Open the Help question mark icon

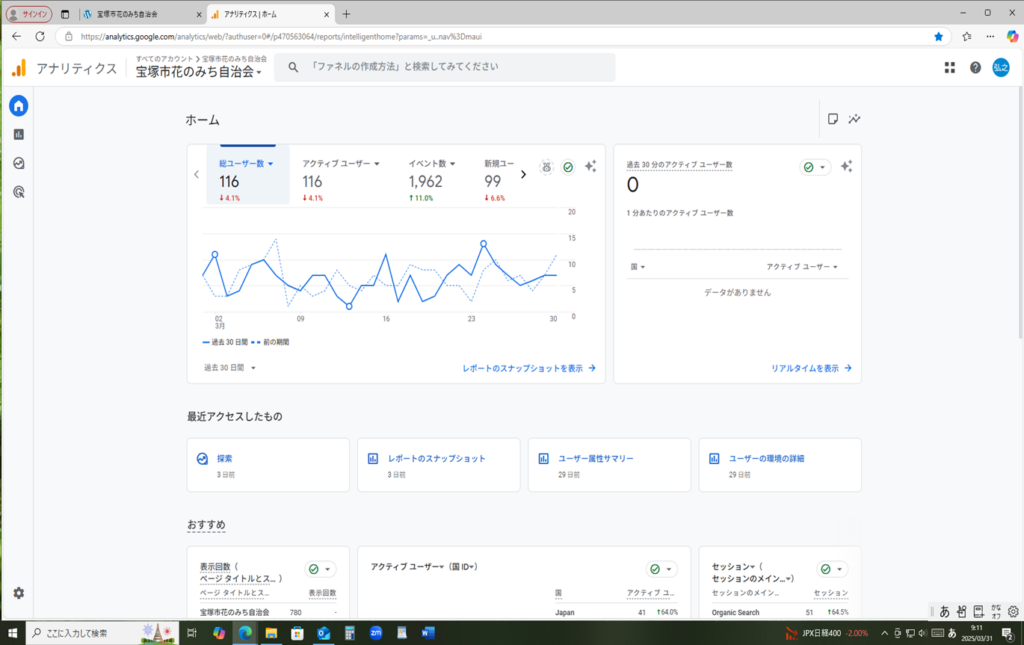[x=975, y=67]
